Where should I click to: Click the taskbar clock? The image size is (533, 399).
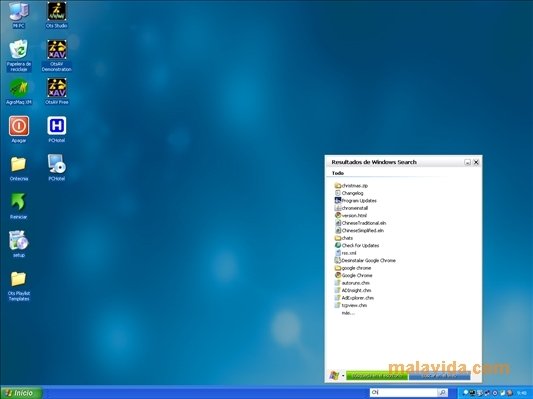point(521,393)
